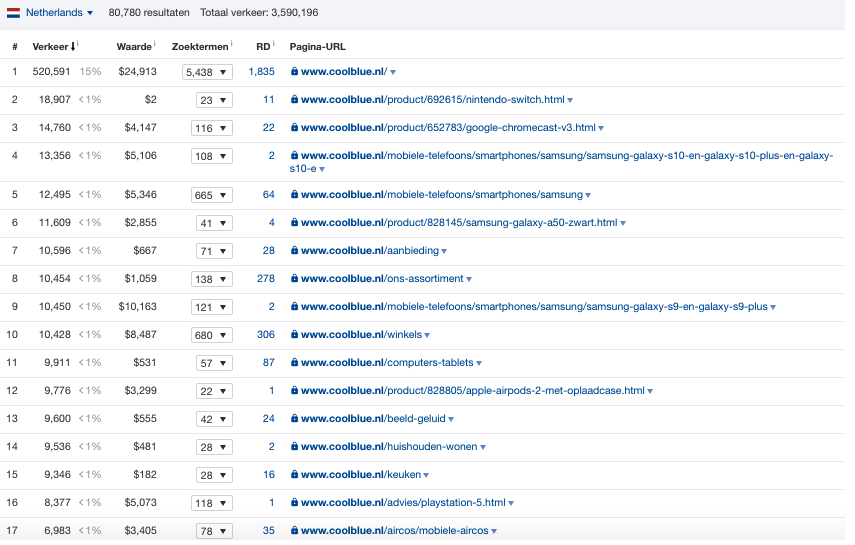Open the Netherlands country dropdown
Screen dimensions: 855x545
point(59,13)
